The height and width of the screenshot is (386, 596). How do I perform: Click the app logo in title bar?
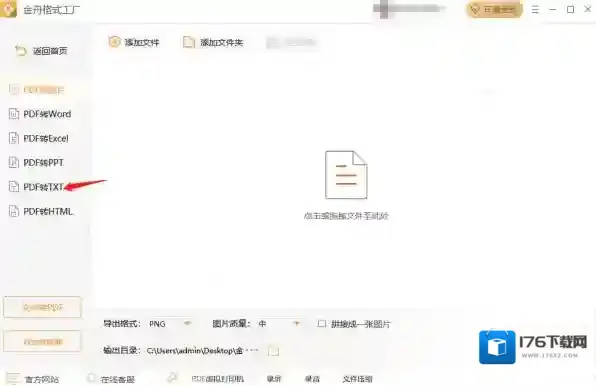[x=8, y=9]
